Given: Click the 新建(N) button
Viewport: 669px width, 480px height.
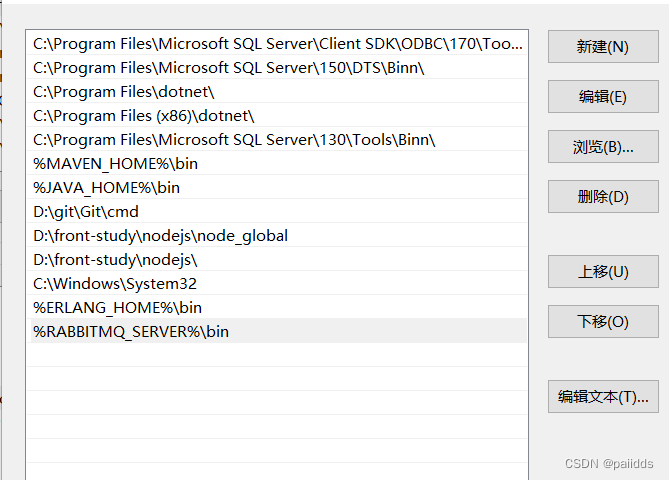Looking at the screenshot, I should [603, 47].
